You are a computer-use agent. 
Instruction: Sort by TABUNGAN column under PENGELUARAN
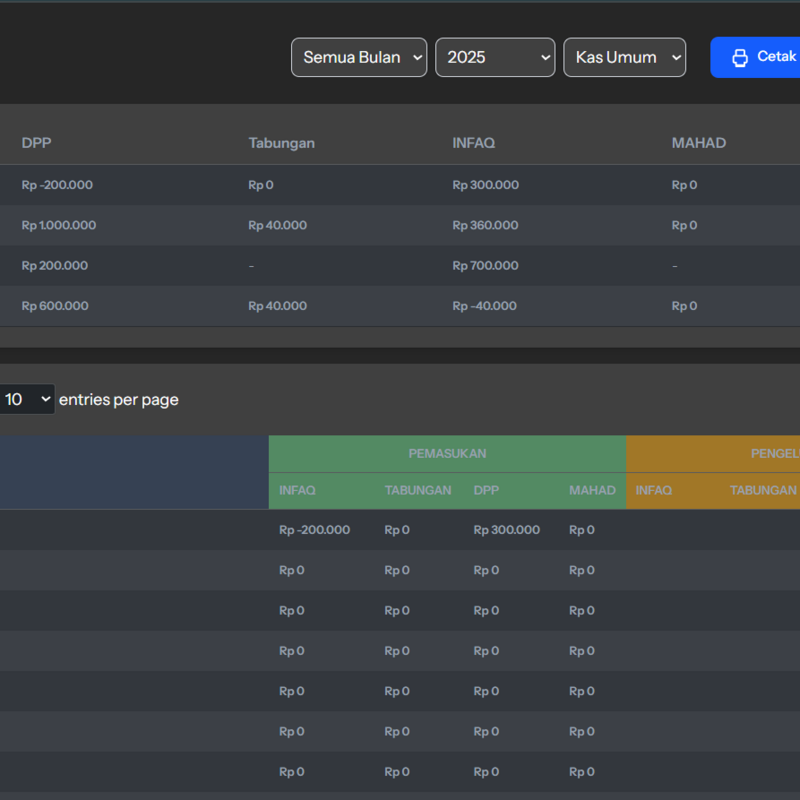pos(762,491)
